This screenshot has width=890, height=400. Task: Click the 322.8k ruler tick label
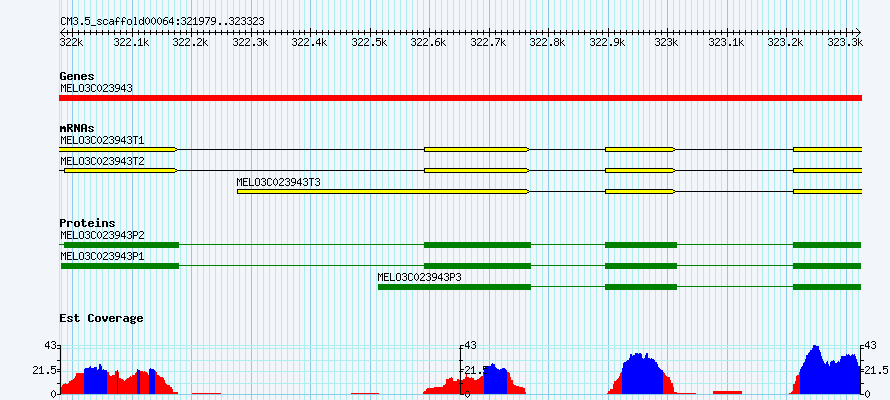pyautogui.click(x=547, y=42)
